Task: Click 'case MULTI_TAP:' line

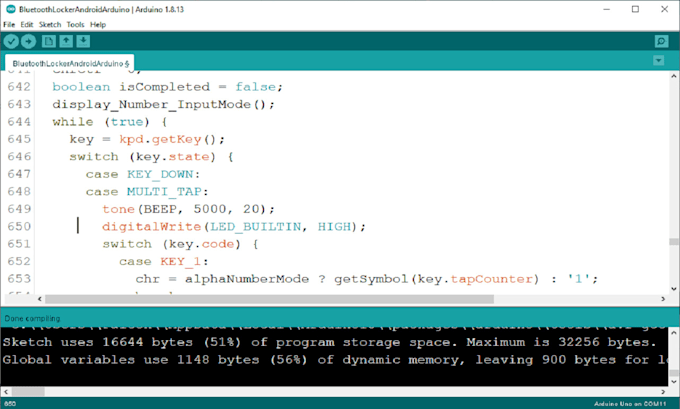Action: 147,192
